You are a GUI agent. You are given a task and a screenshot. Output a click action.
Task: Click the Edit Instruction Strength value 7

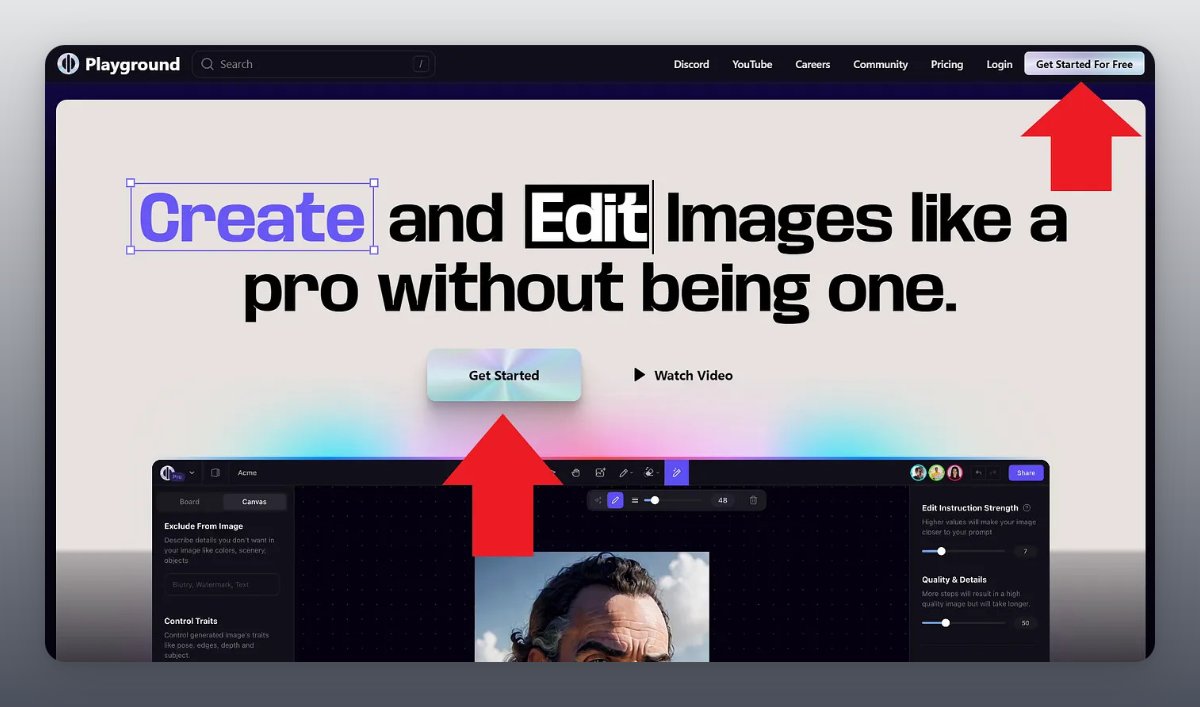(x=1025, y=551)
